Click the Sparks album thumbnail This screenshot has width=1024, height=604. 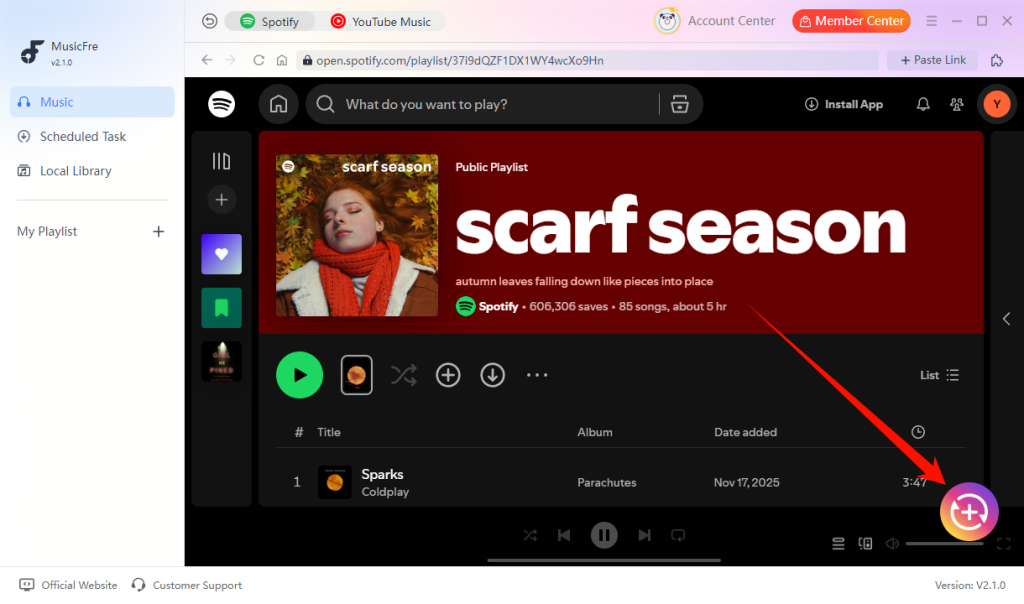pos(334,483)
